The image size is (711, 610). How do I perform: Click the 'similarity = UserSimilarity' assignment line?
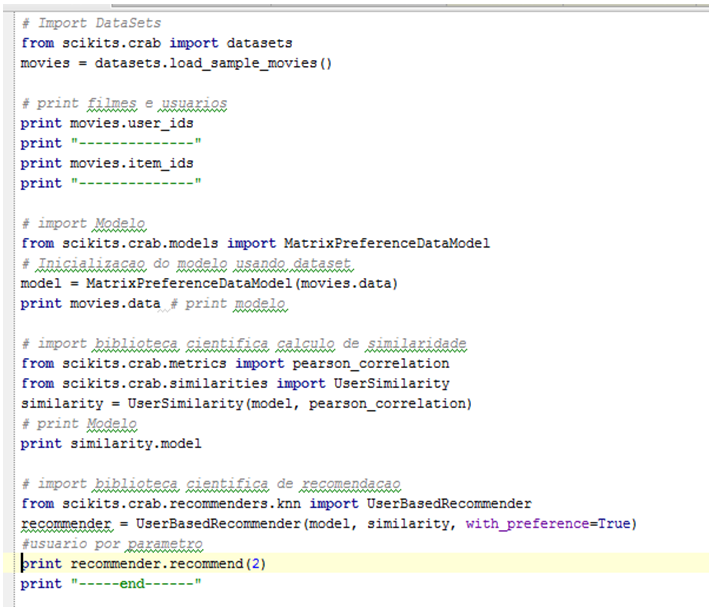[246, 403]
